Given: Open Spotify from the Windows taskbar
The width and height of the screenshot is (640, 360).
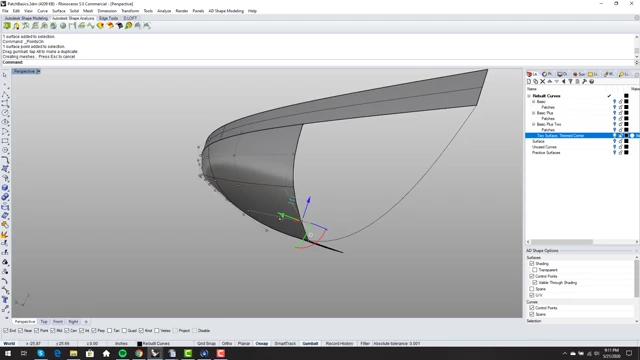Looking at the screenshot, I should [x=122, y=353].
